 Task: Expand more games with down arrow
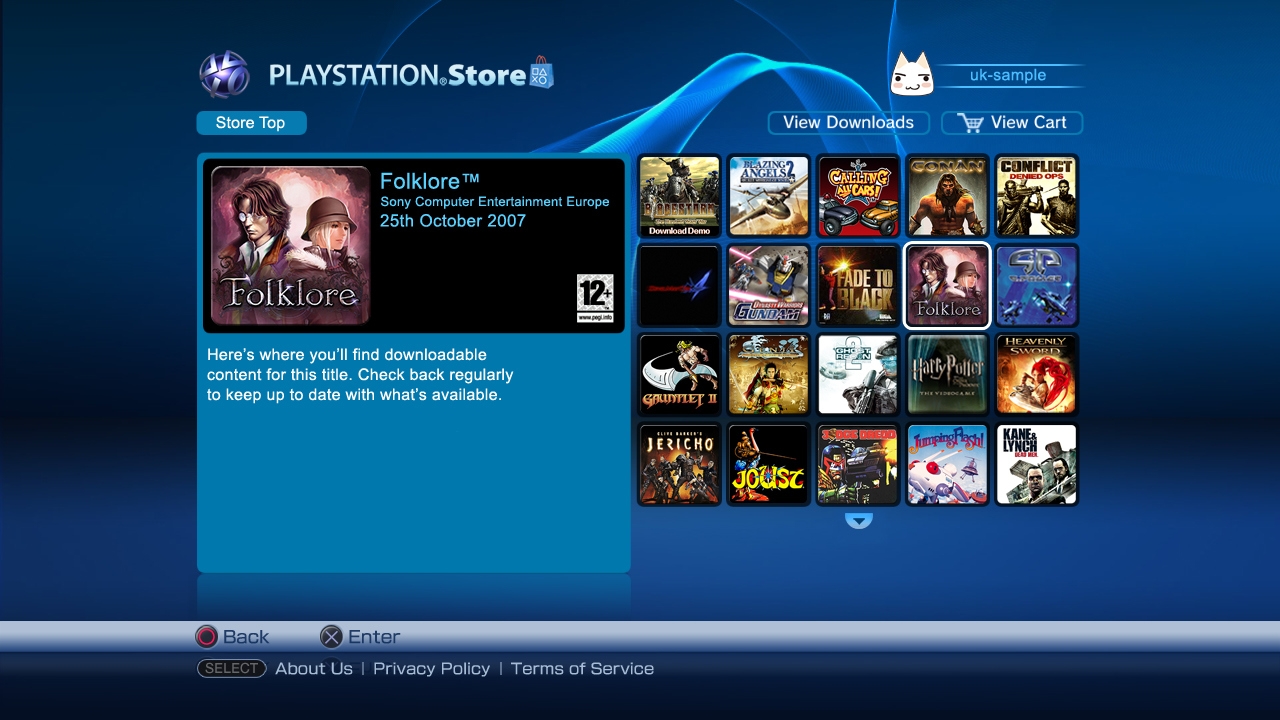click(859, 520)
